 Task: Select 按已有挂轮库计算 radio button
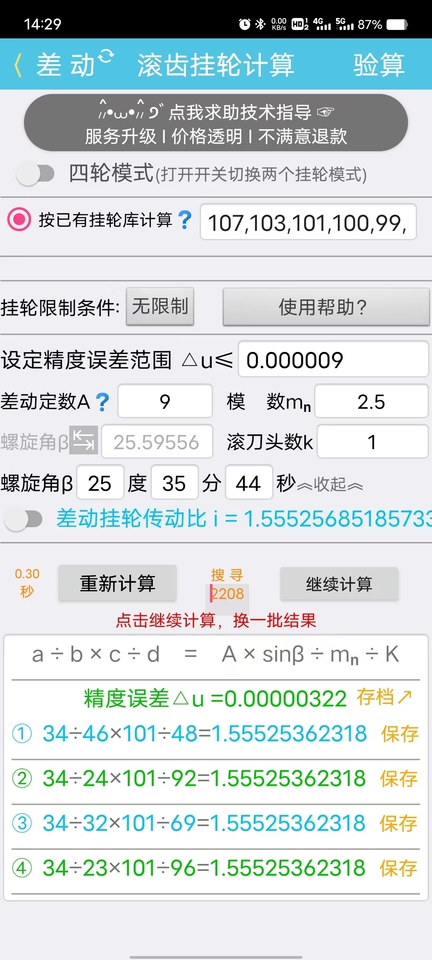pyautogui.click(x=19, y=219)
